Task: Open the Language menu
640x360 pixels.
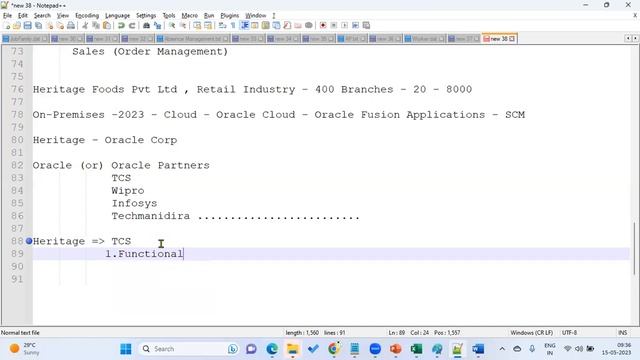Action: pyautogui.click(x=118, y=16)
